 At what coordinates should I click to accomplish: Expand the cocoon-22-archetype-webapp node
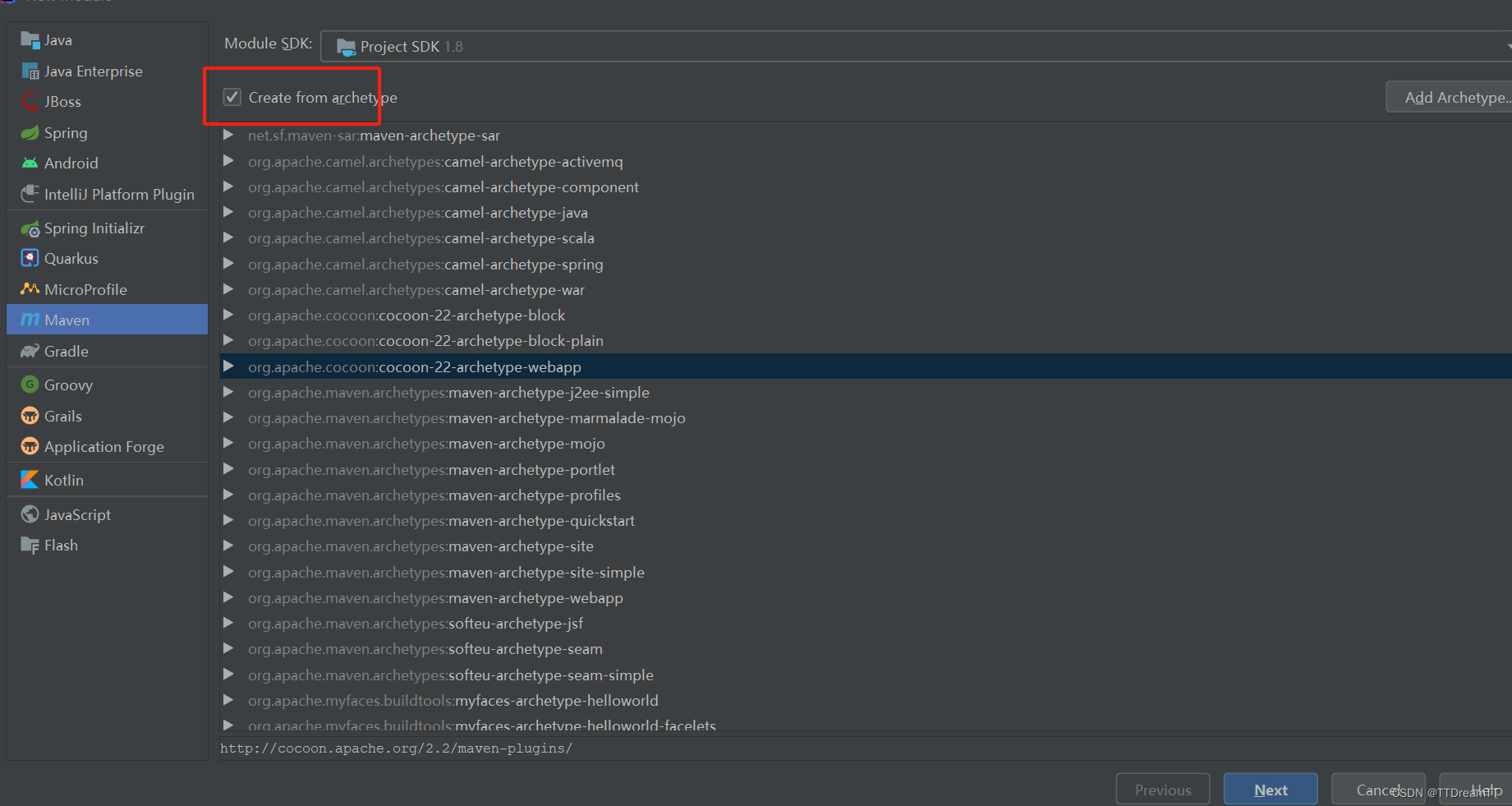click(229, 366)
